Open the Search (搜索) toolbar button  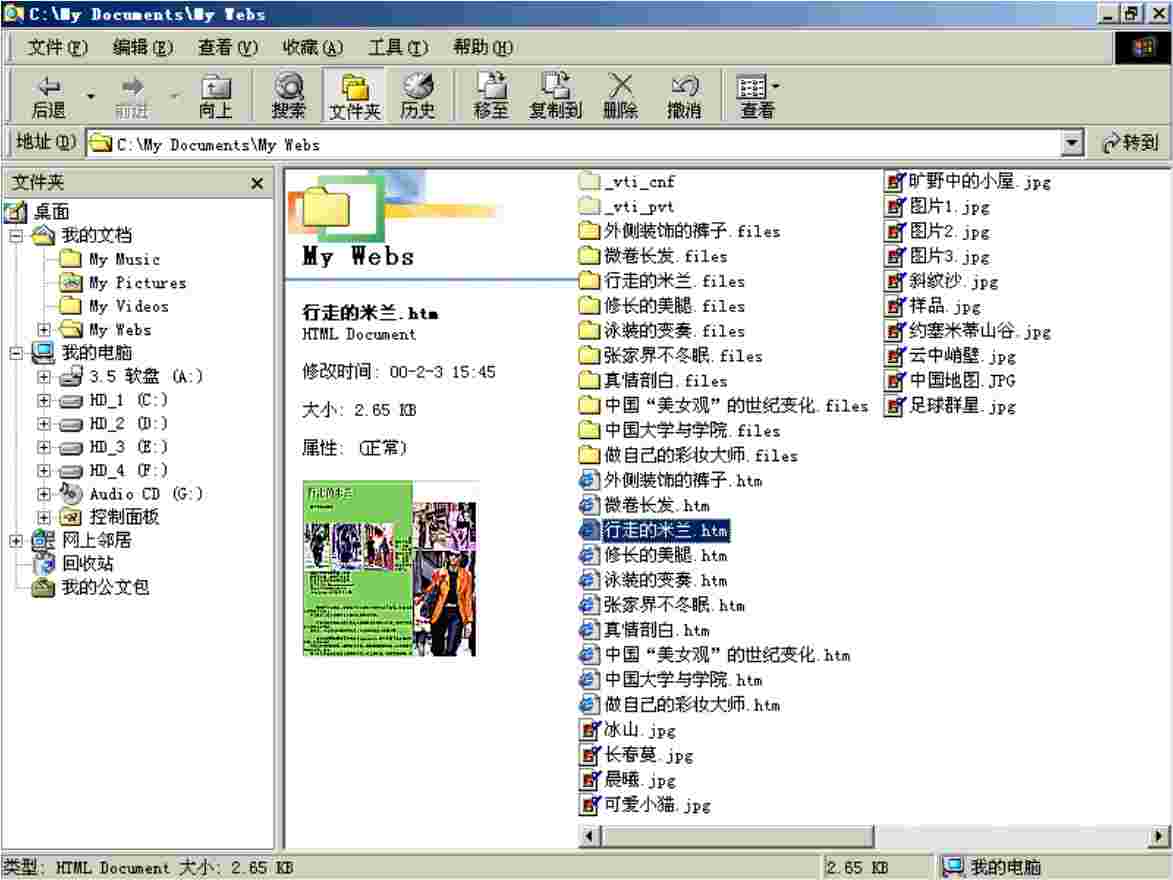[x=289, y=97]
